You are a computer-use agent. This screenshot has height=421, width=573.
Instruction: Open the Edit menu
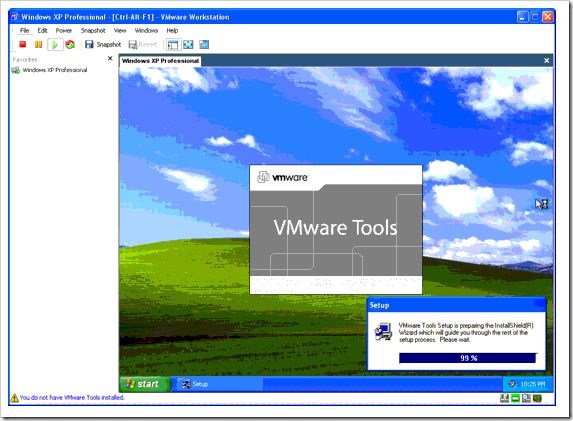point(42,30)
